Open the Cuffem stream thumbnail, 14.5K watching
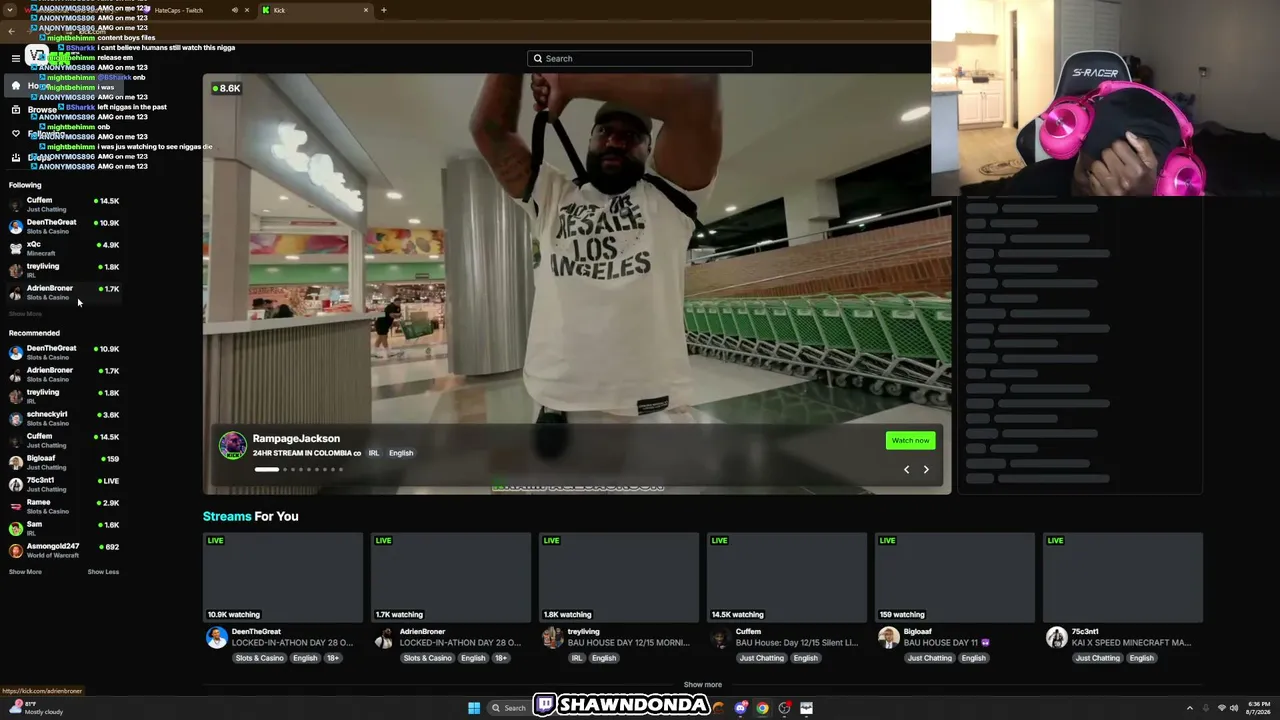 787,578
